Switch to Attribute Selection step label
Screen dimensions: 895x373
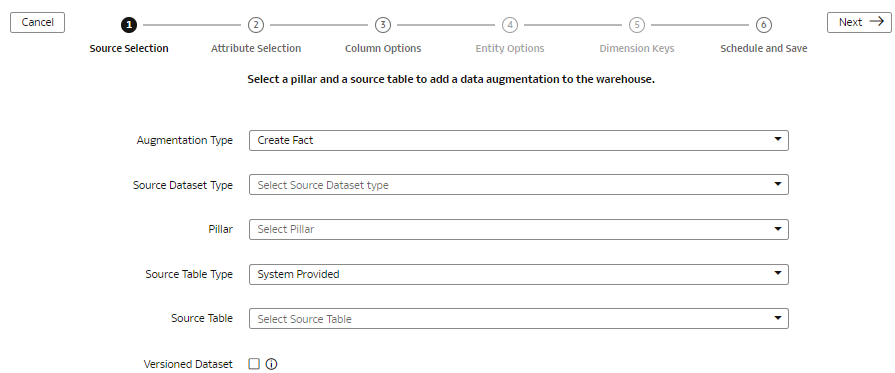coord(256,49)
